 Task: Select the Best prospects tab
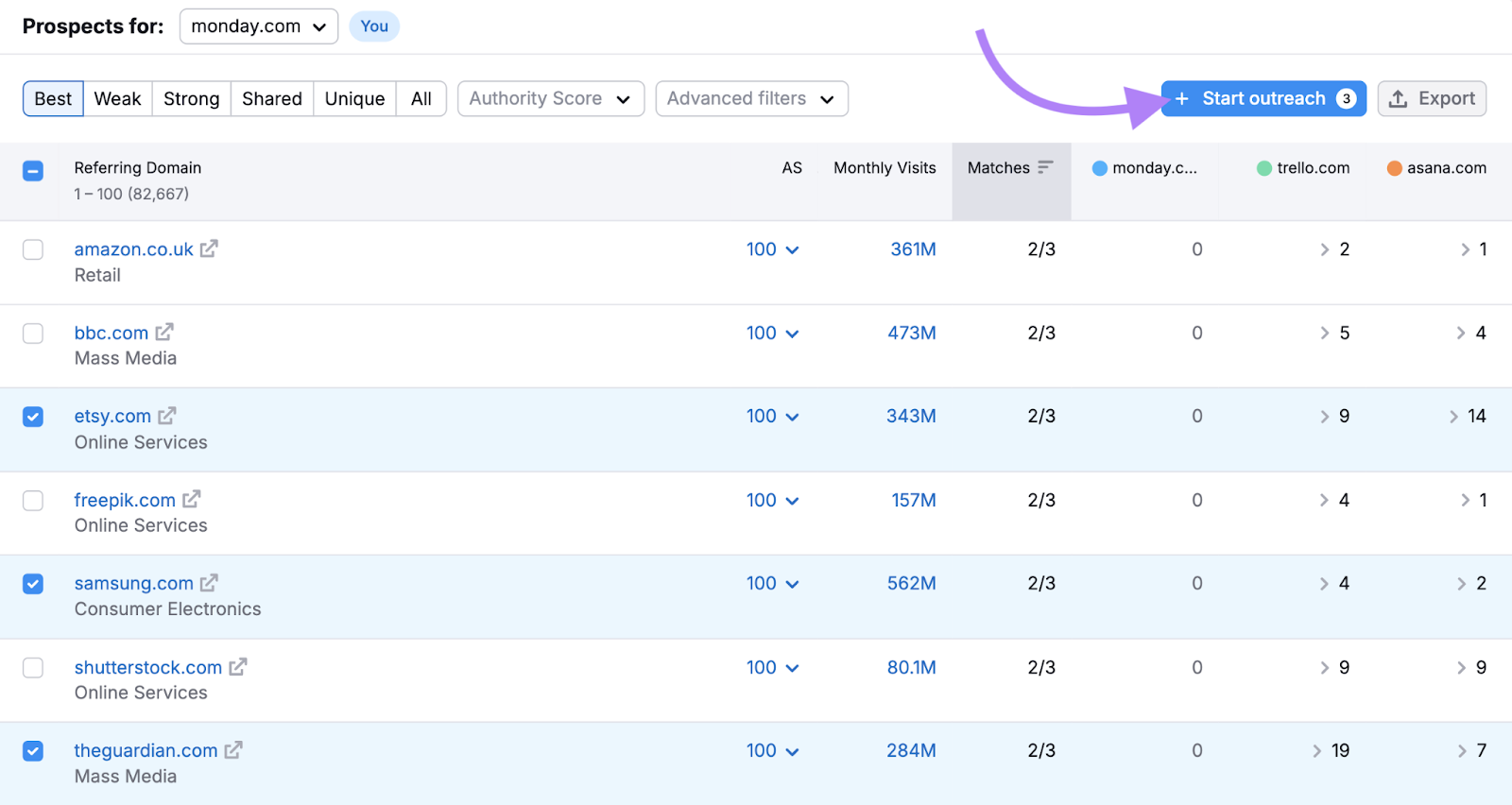pyautogui.click(x=53, y=98)
